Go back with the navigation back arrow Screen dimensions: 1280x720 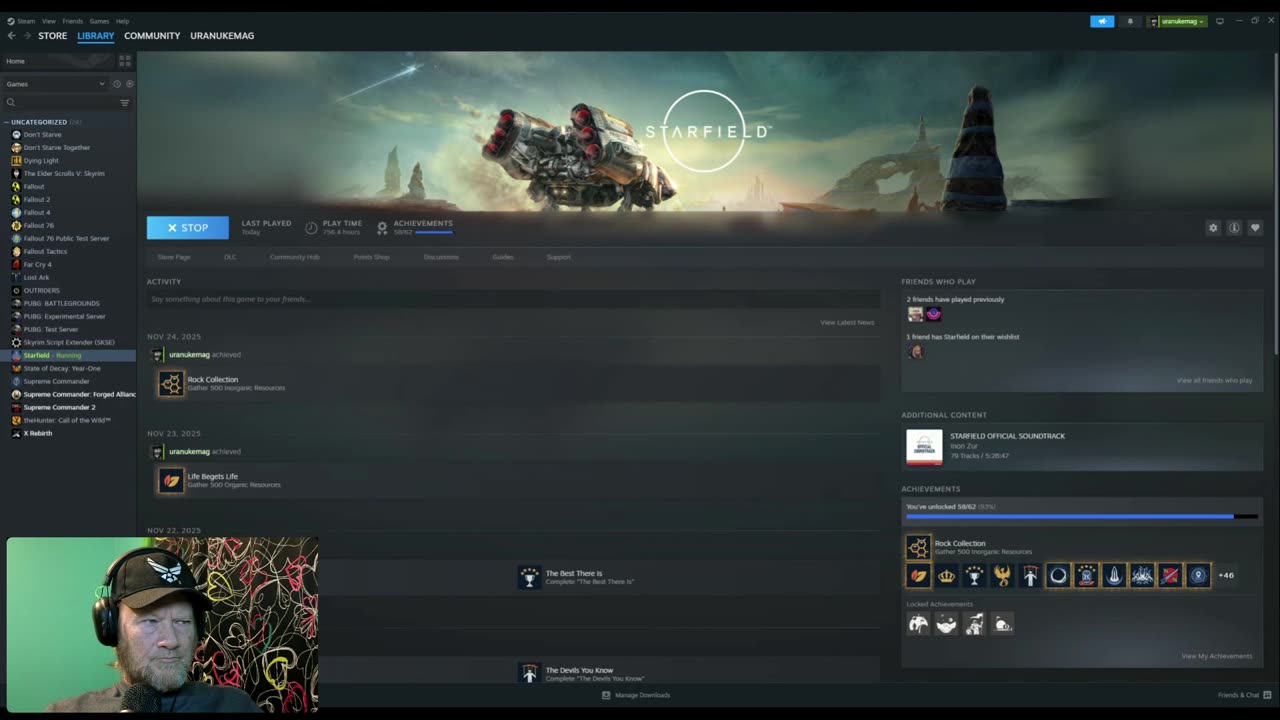(12, 35)
